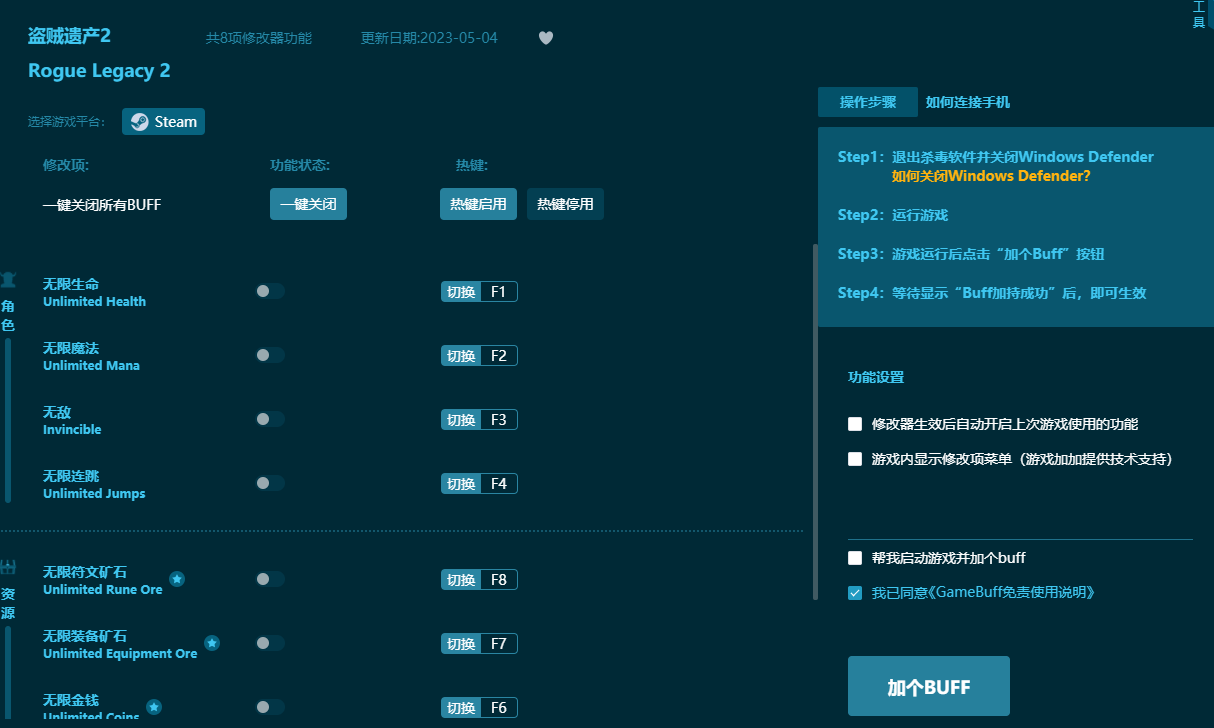Image resolution: width=1214 pixels, height=728 pixels.
Task: Click the Step4 Buff加持成功 instruction text
Action: (992, 293)
